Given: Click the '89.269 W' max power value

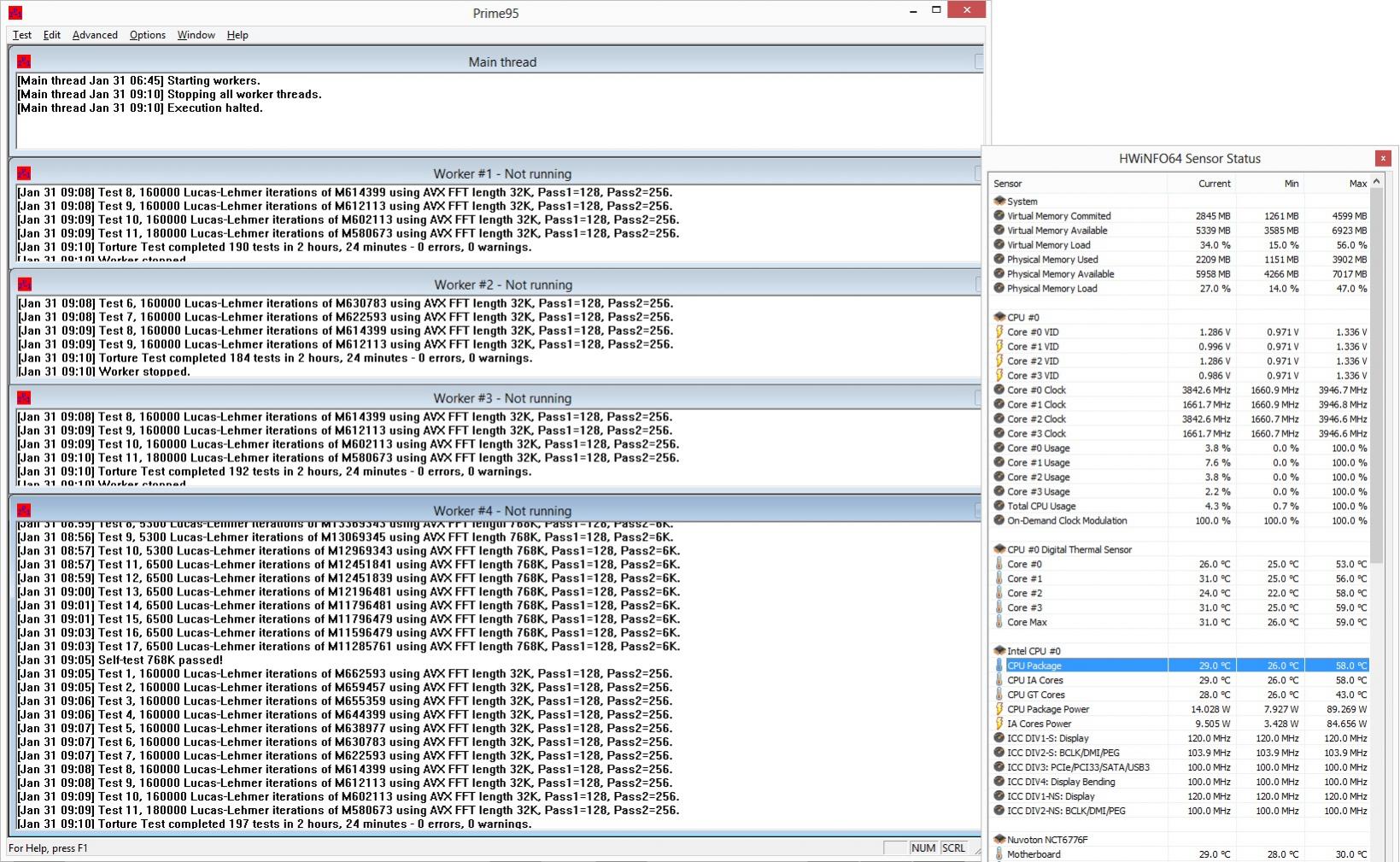Looking at the screenshot, I should coord(1345,709).
